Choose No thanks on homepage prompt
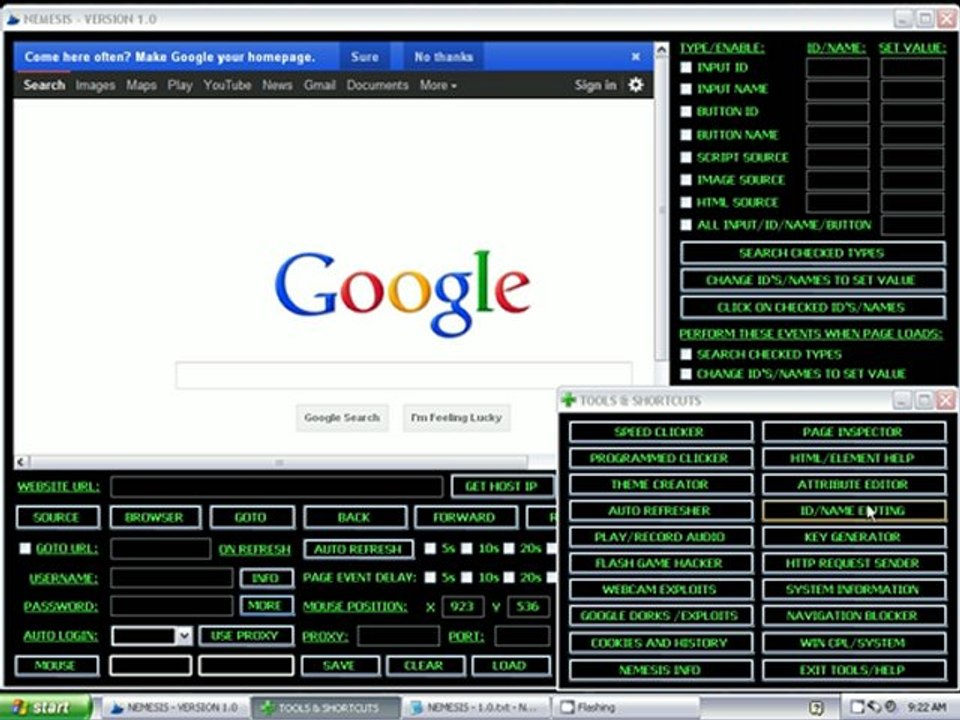Viewport: 960px width, 720px height. [x=443, y=57]
